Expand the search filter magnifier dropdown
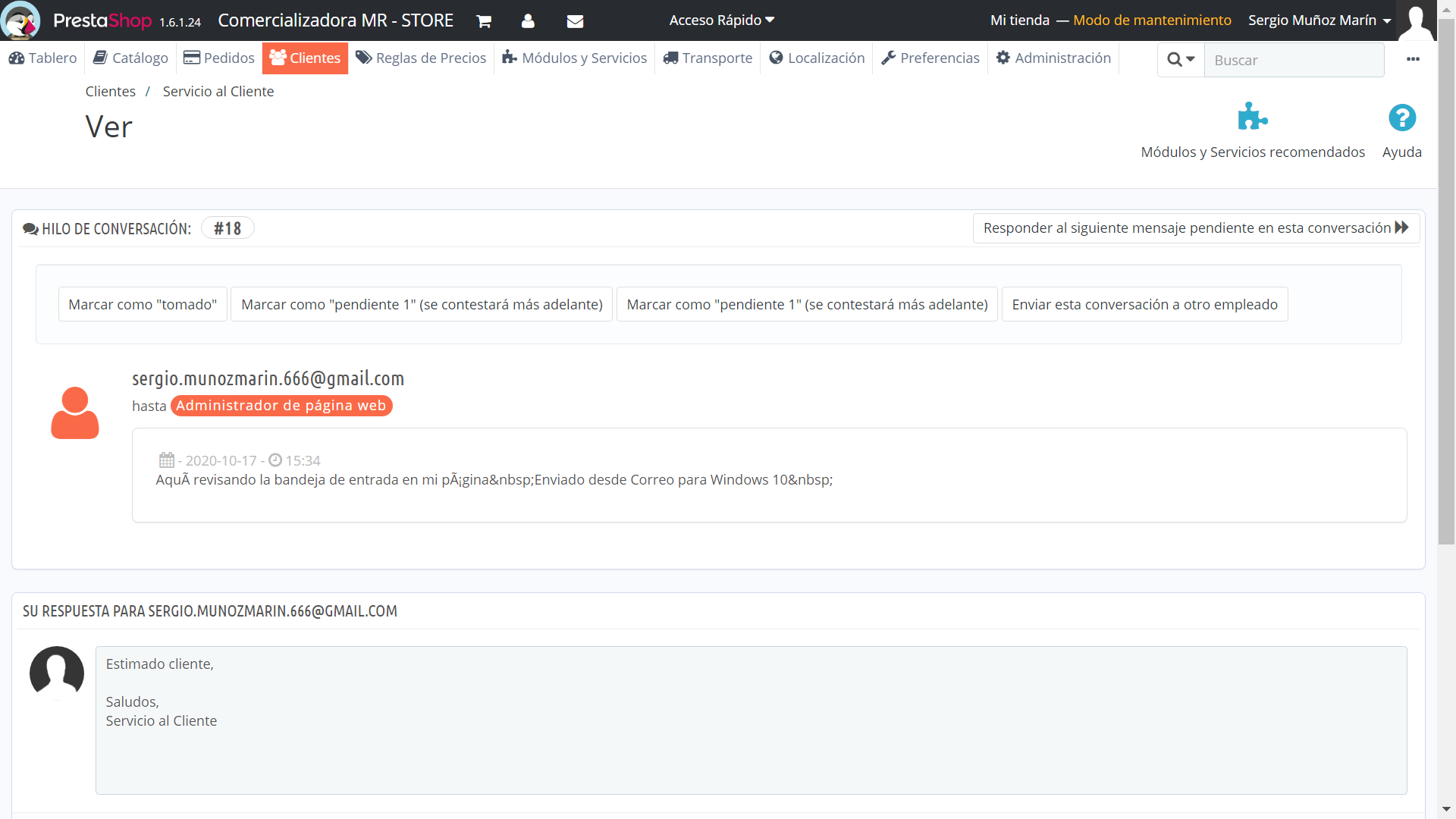The width and height of the screenshot is (1456, 819). (1181, 60)
